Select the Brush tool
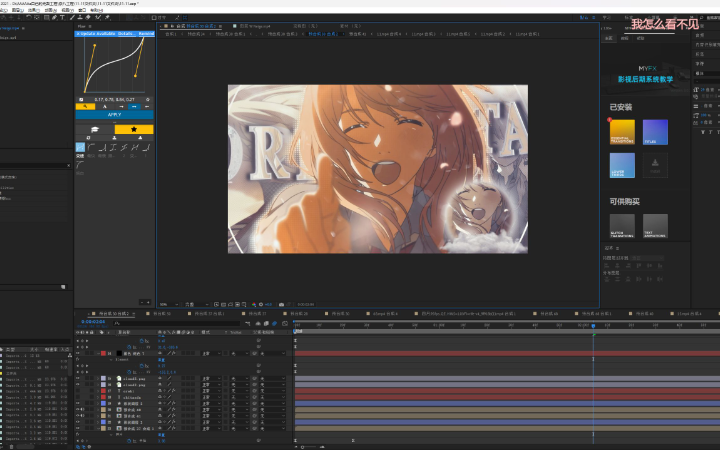Image resolution: width=720 pixels, height=450 pixels. pyautogui.click(x=73, y=17)
